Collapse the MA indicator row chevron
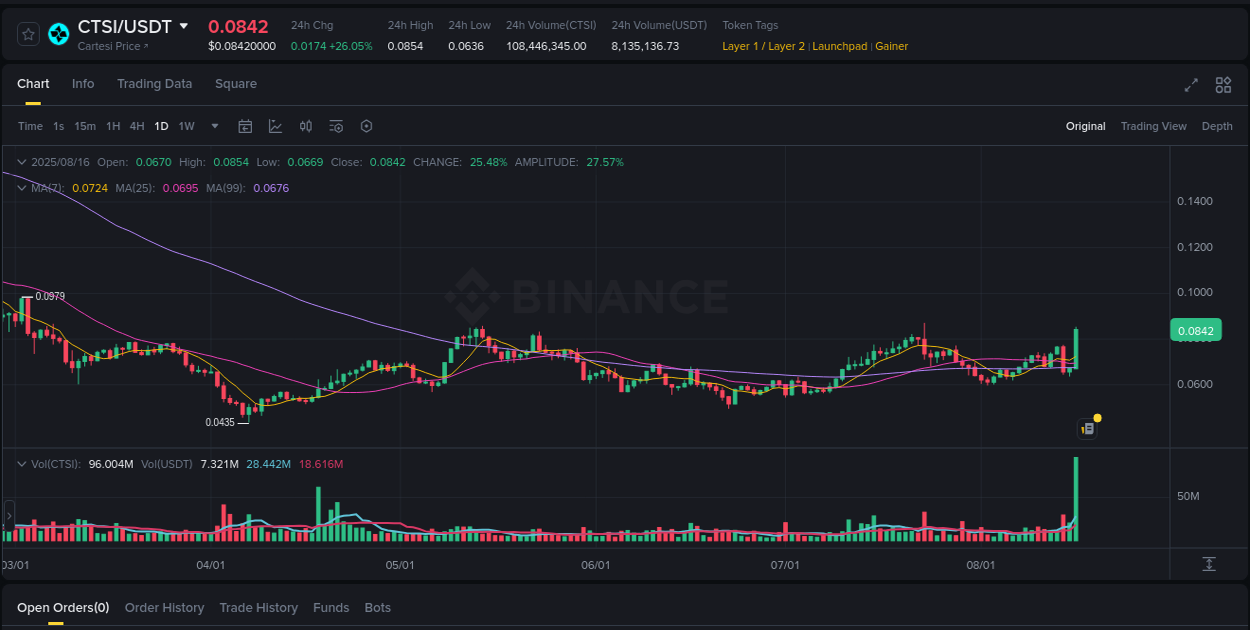1250x630 pixels. [x=20, y=187]
